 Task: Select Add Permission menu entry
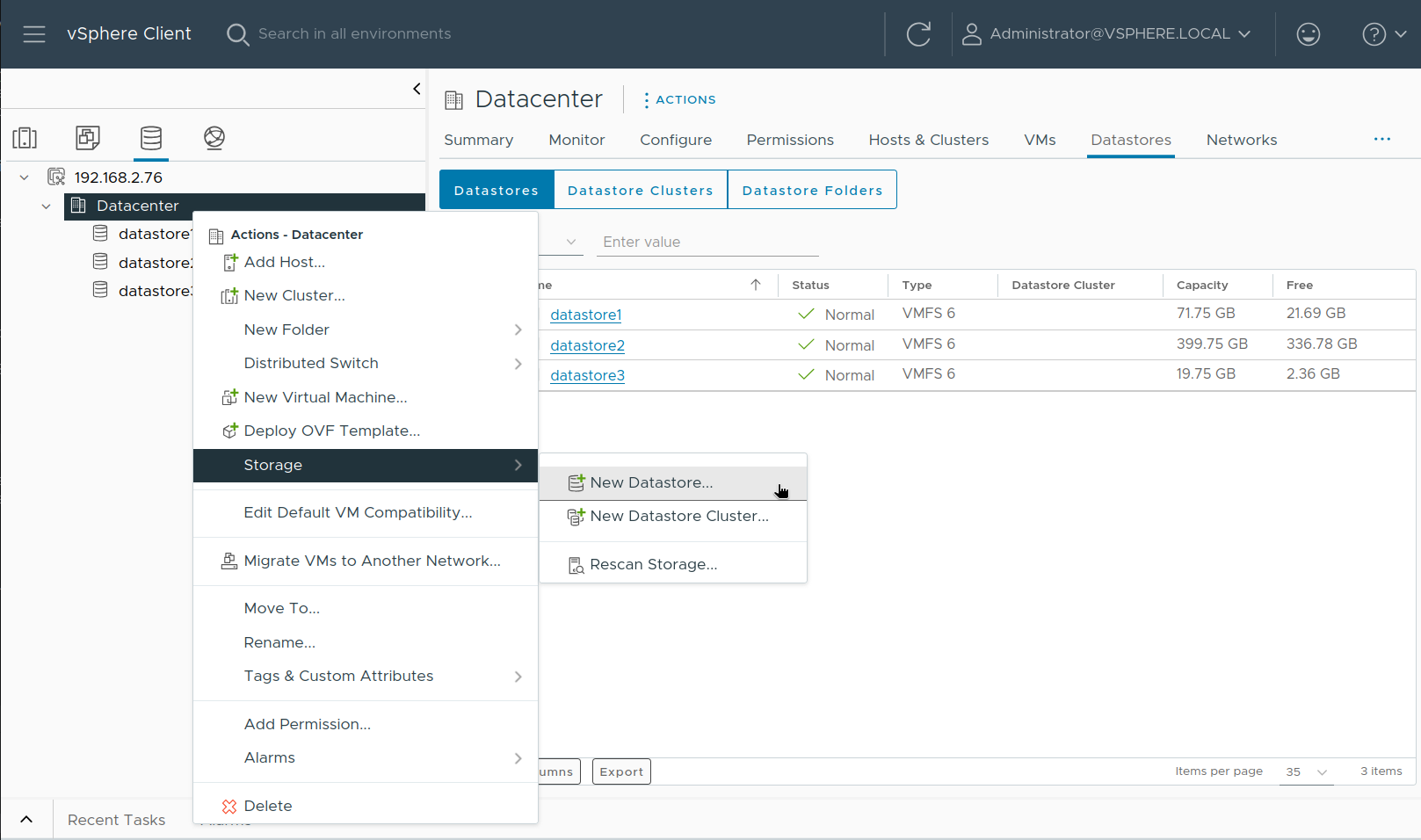point(366,725)
